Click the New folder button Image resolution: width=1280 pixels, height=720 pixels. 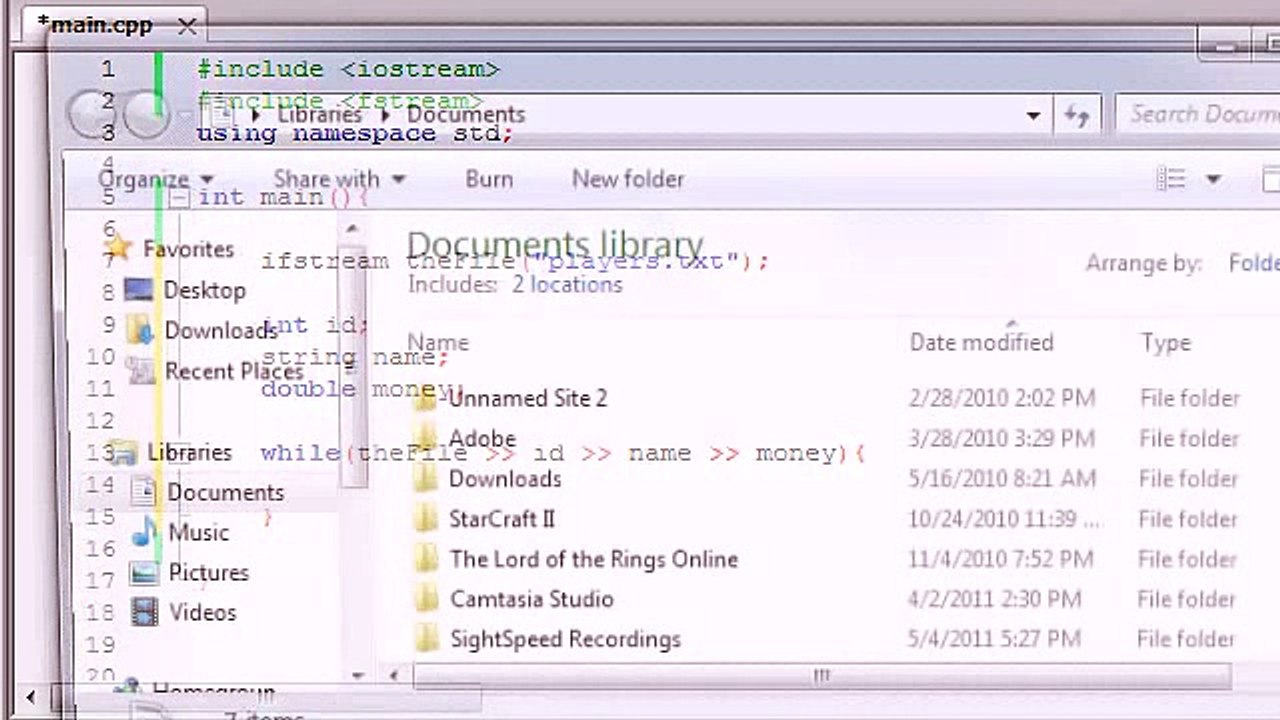click(628, 180)
